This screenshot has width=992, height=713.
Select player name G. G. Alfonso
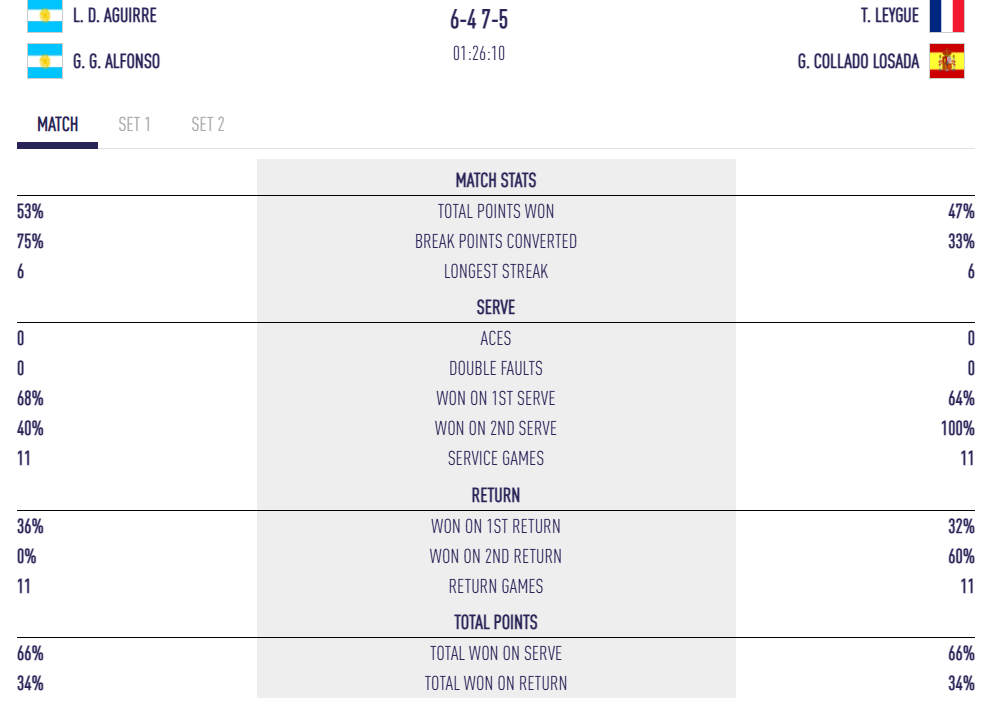[x=116, y=62]
